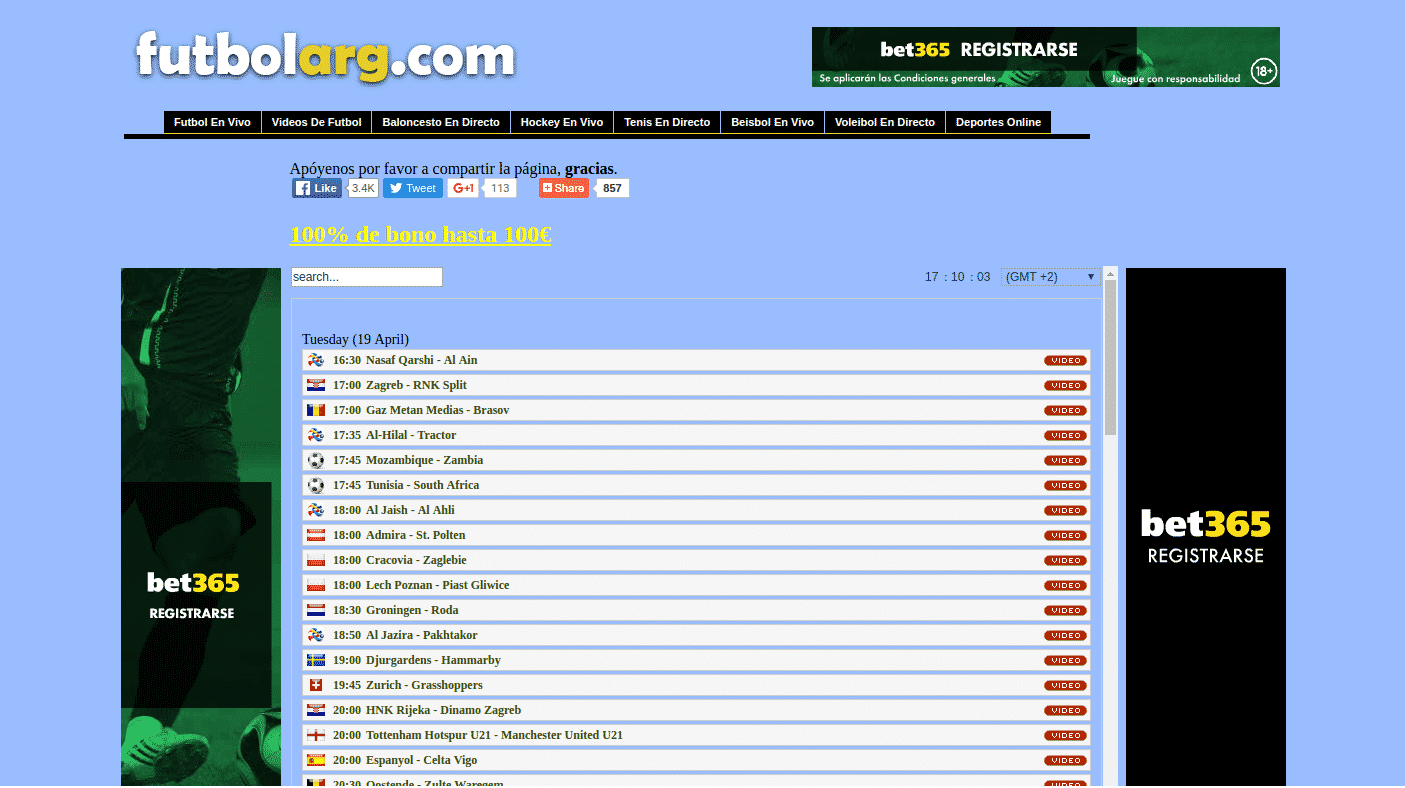This screenshot has height=788, width=1405.
Task: Click the top bet365 Registrarse banner
Action: [x=1045, y=57]
